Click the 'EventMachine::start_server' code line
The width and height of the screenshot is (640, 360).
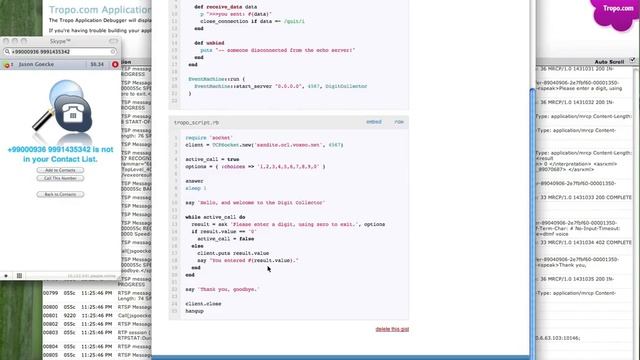pos(281,86)
